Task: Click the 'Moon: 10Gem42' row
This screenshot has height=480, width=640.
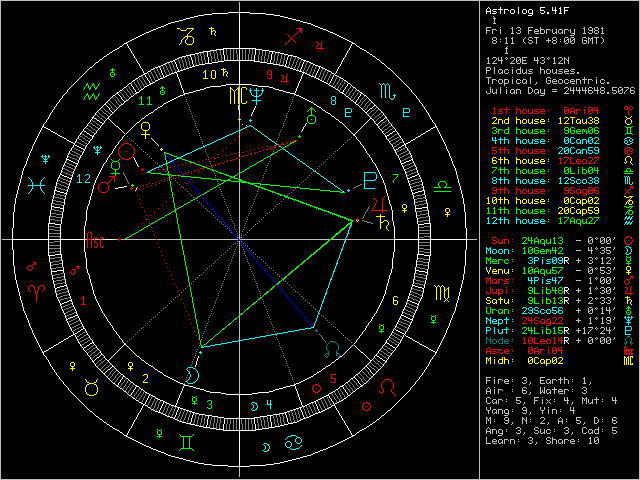Action: (x=560, y=251)
